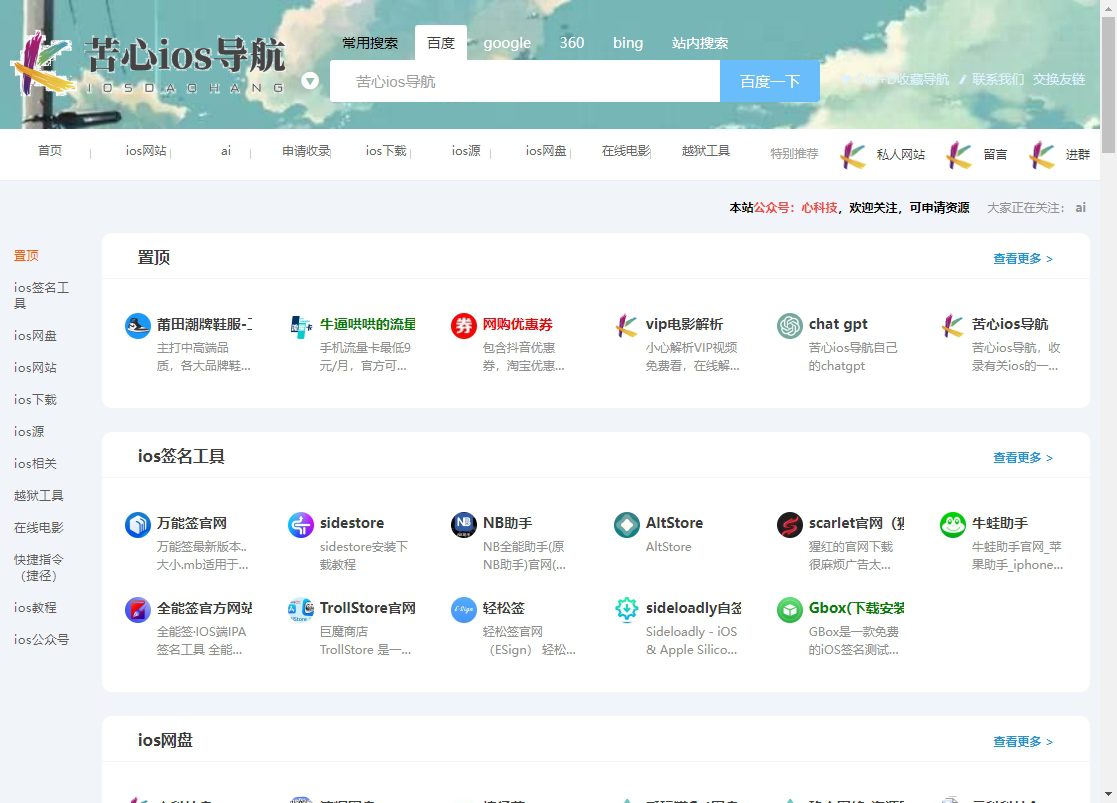Select ios公众号 in the left sidebar

41,639
